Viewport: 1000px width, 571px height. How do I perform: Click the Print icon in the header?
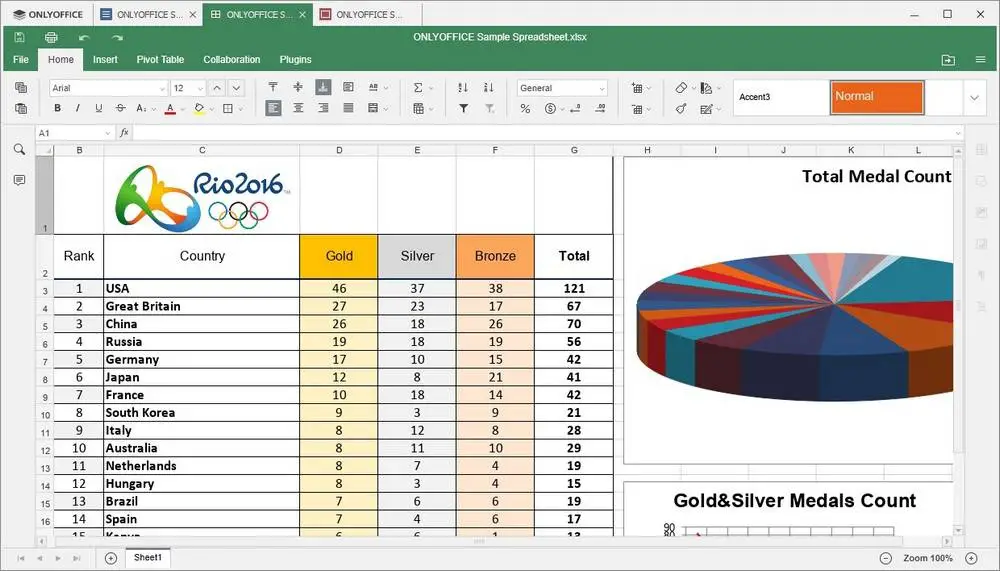pos(51,37)
